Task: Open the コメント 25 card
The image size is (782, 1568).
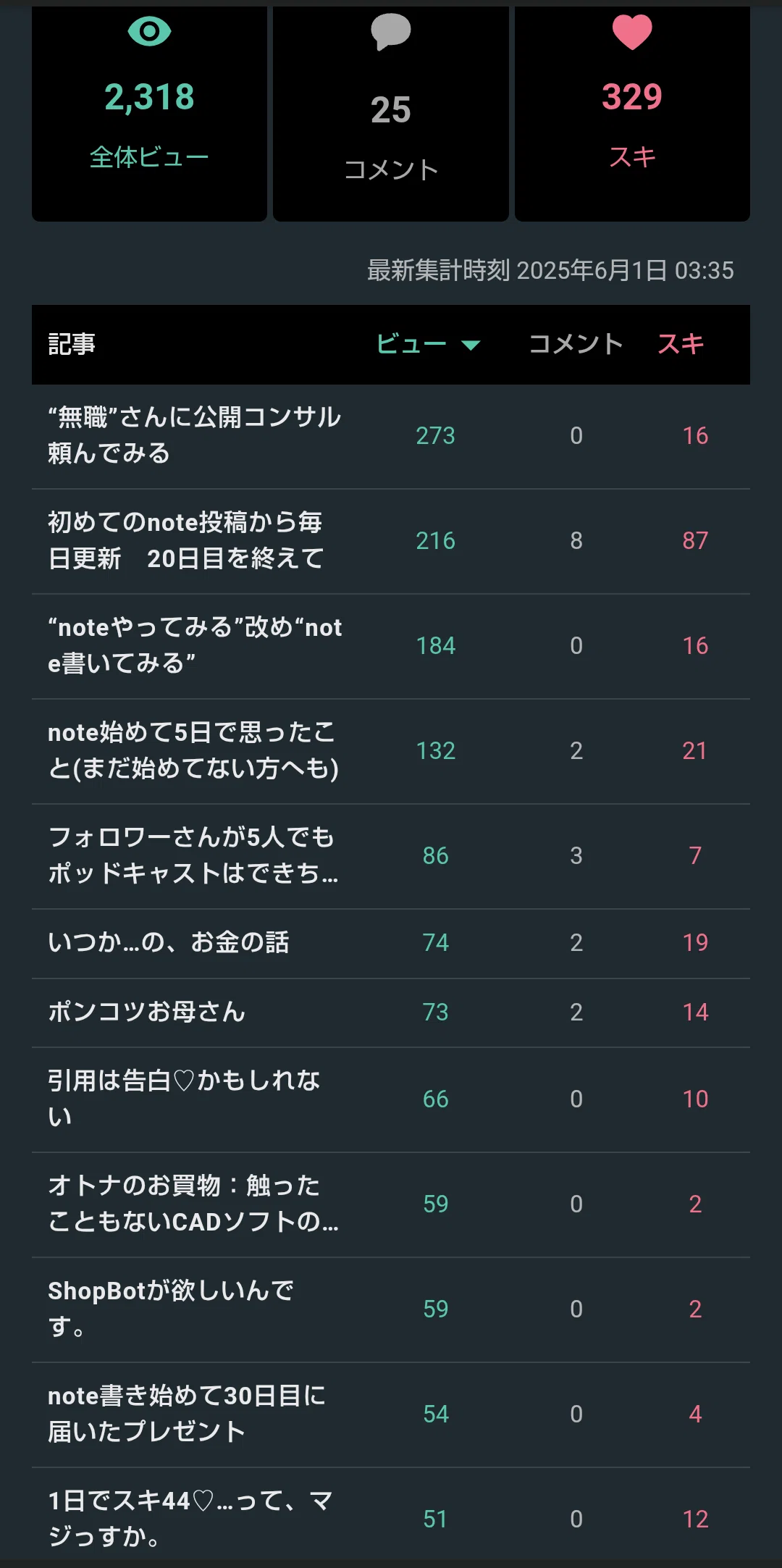Action: (391, 113)
